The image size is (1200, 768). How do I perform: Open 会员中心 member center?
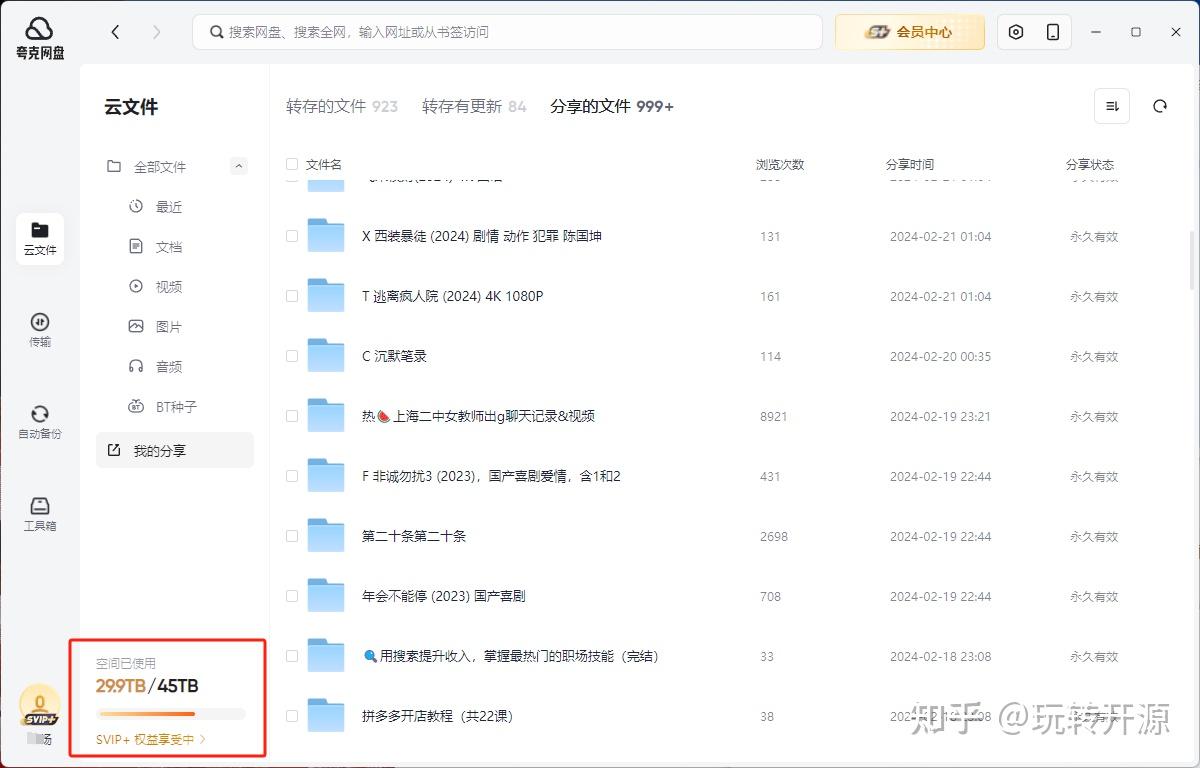tap(910, 32)
